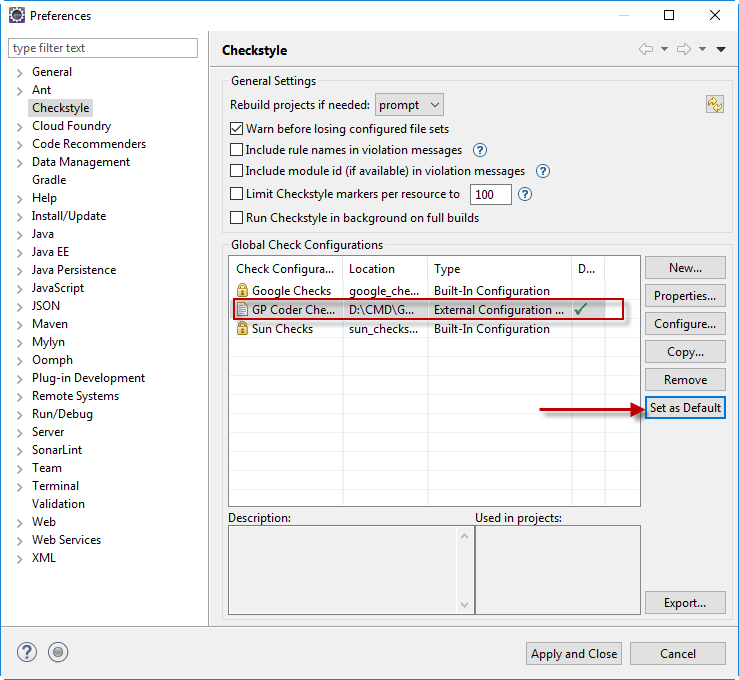Enable Include rule names in violation messages
This screenshot has height=680, width=739.
[237, 150]
